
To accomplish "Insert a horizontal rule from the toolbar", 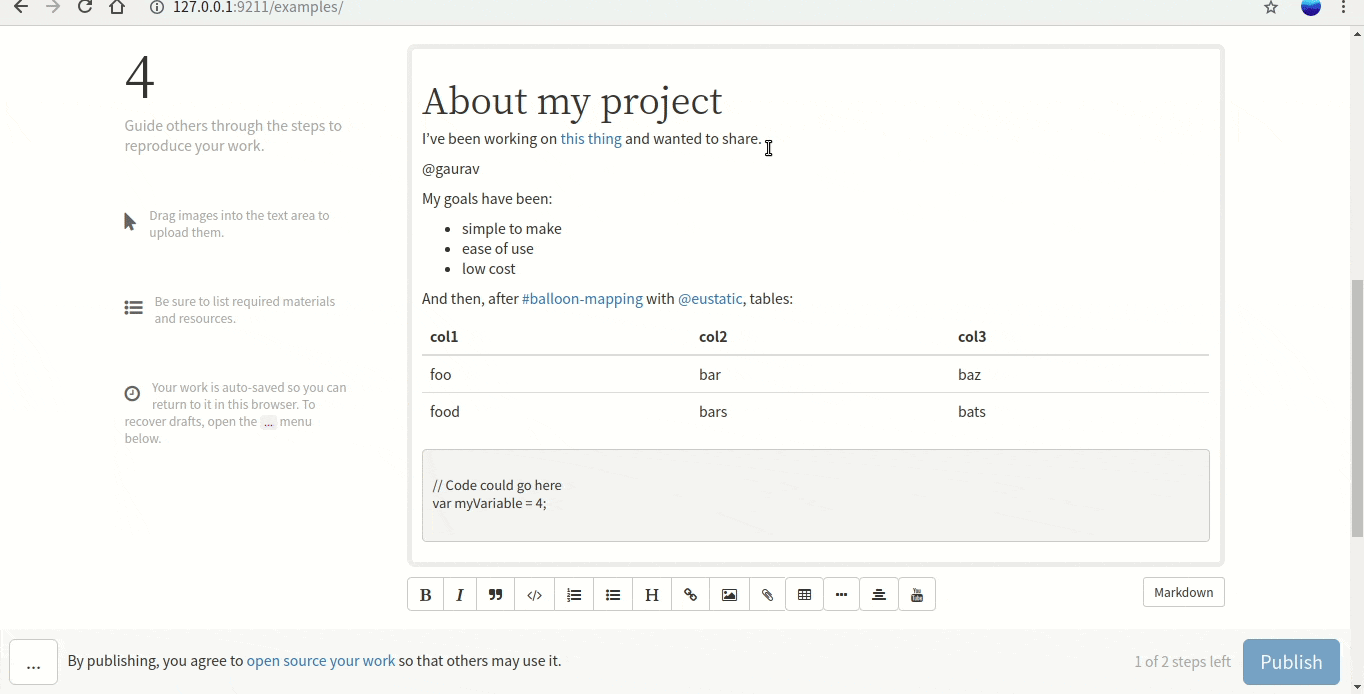I will 842,595.
